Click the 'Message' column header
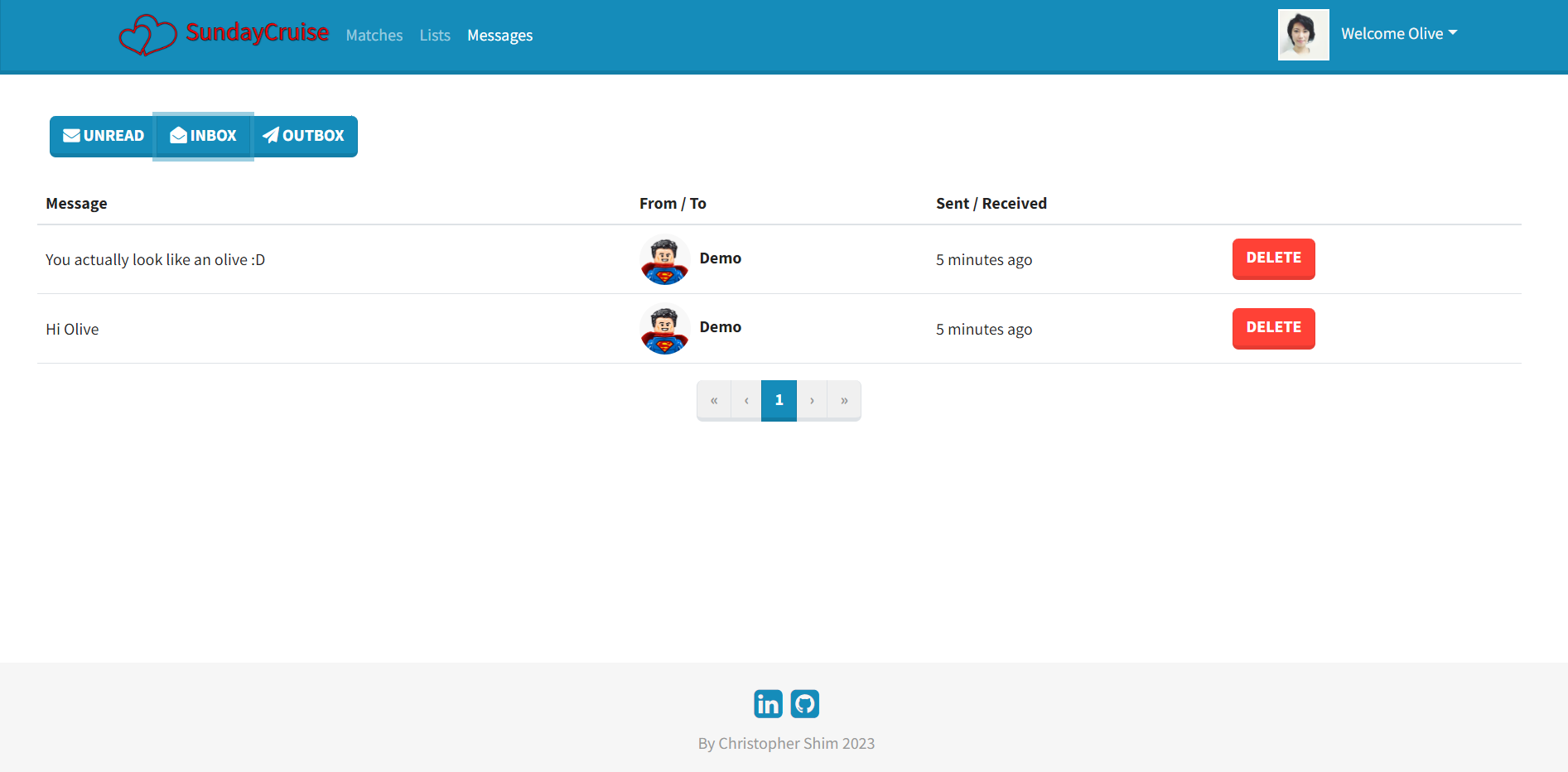1568x772 pixels. click(x=76, y=204)
